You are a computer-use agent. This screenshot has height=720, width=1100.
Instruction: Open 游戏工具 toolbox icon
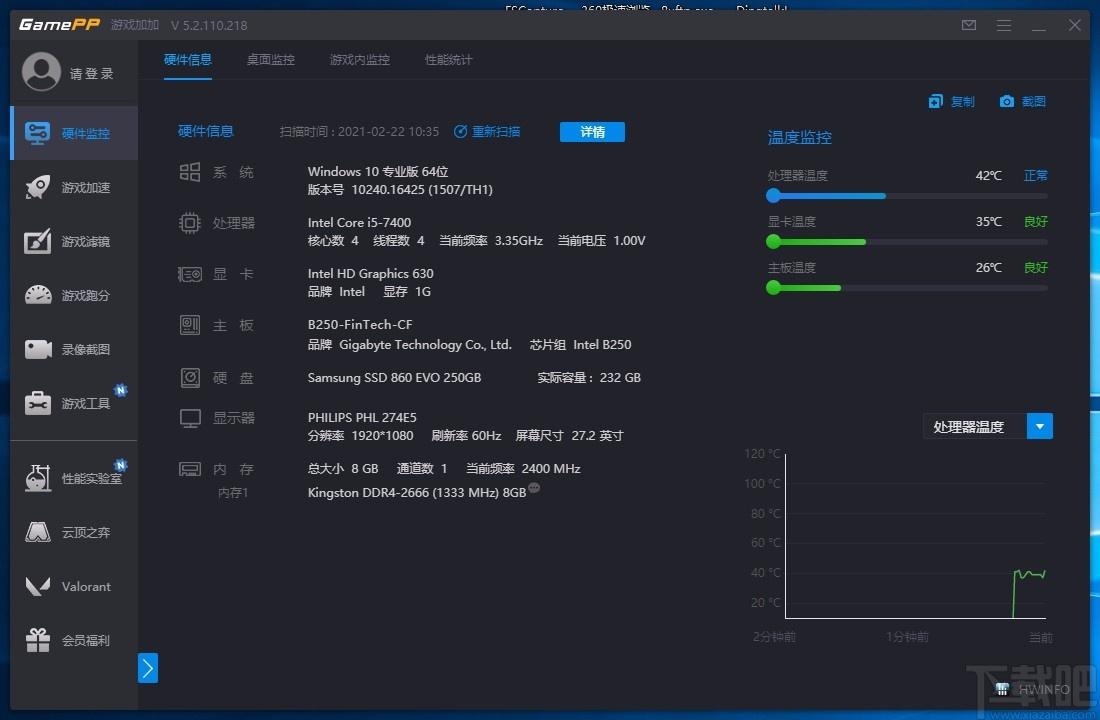tap(38, 403)
